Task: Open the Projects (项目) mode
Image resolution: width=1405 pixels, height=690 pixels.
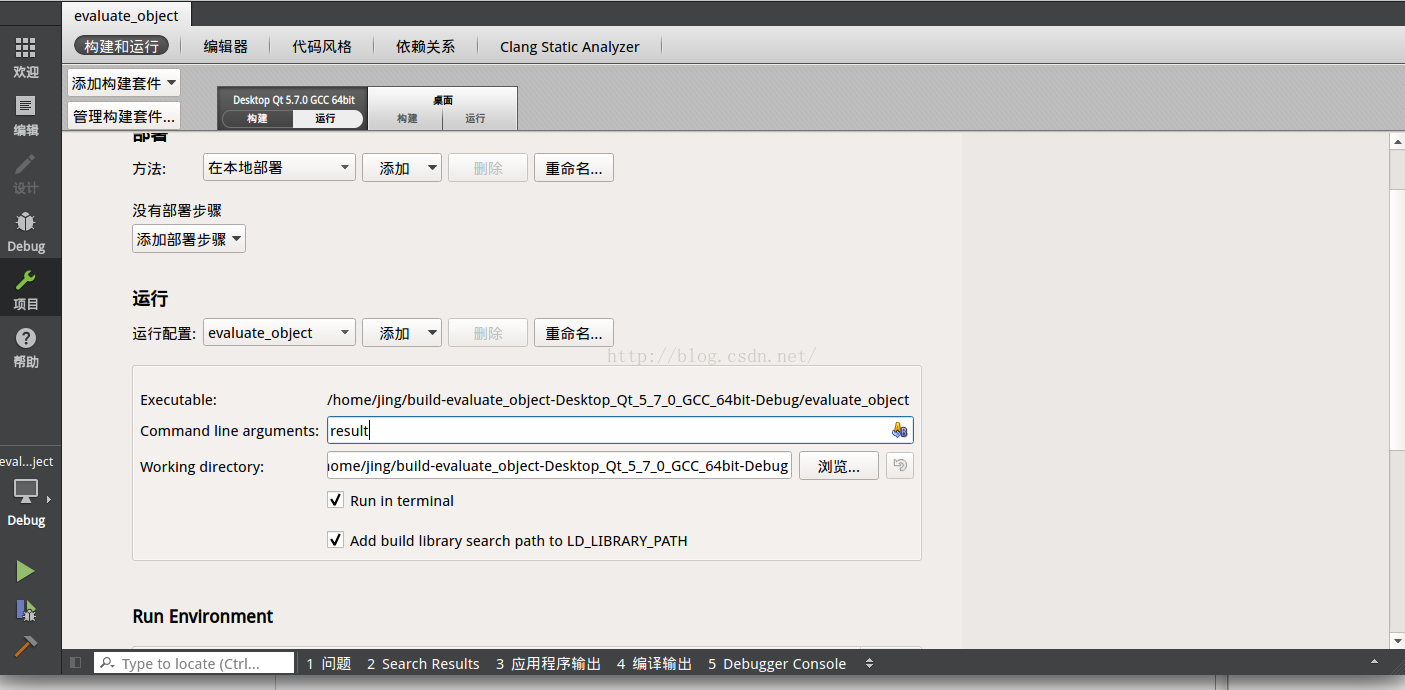Action: click(x=26, y=290)
